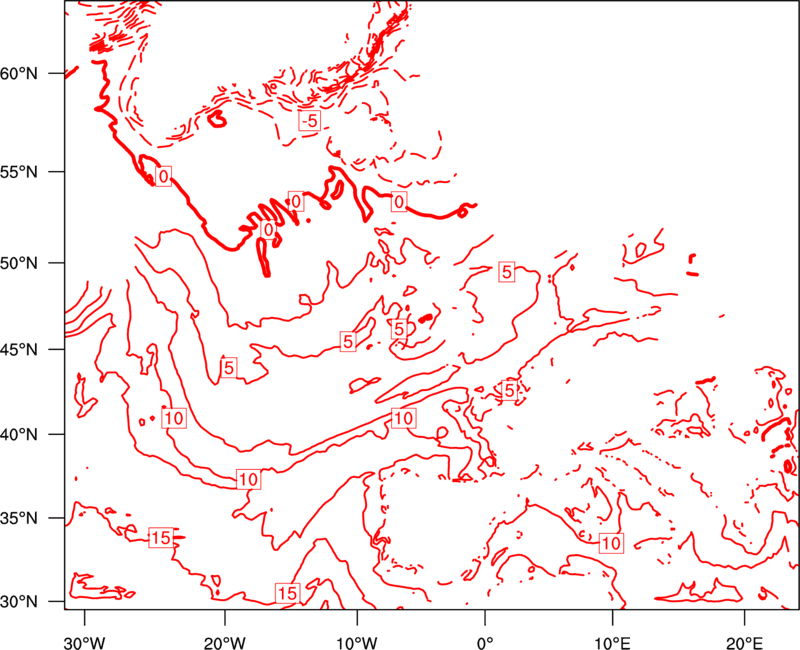Click the 15 contour label on bottom axis
Image resolution: width=800 pixels, height=650 pixels.
tap(287, 593)
